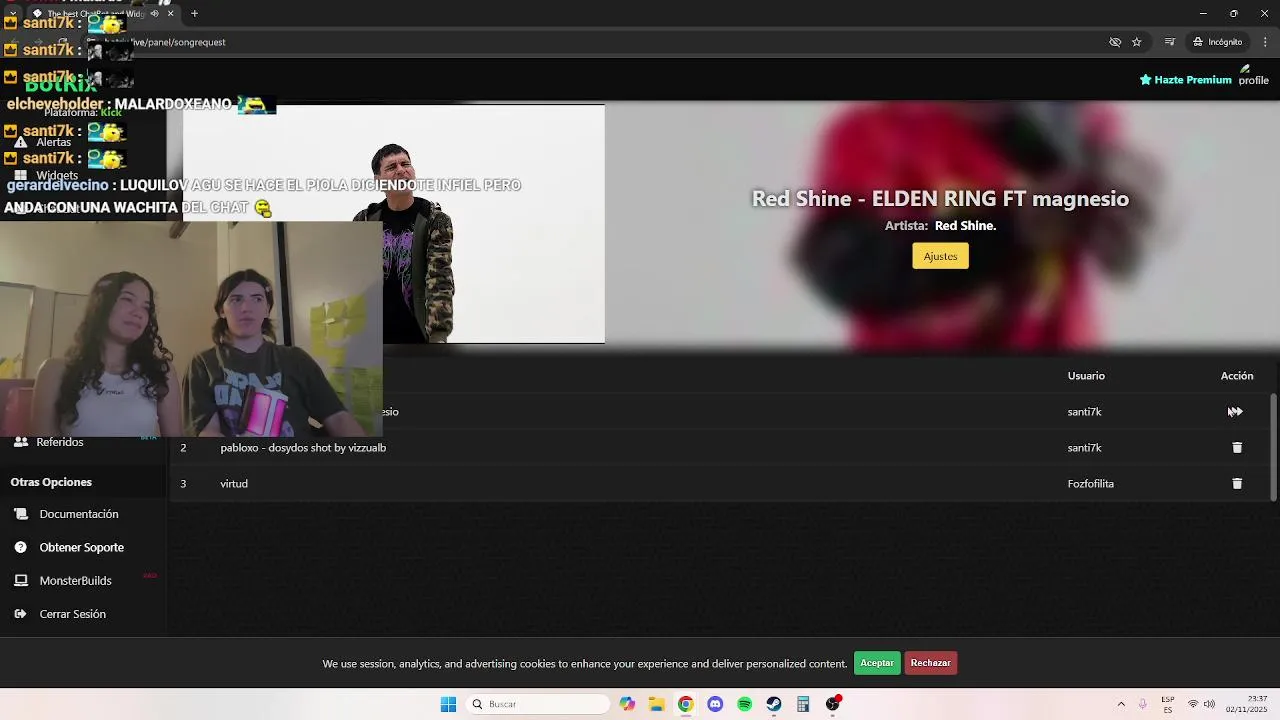Click the Haze Premium star icon
The width and height of the screenshot is (1280, 720).
[1146, 80]
